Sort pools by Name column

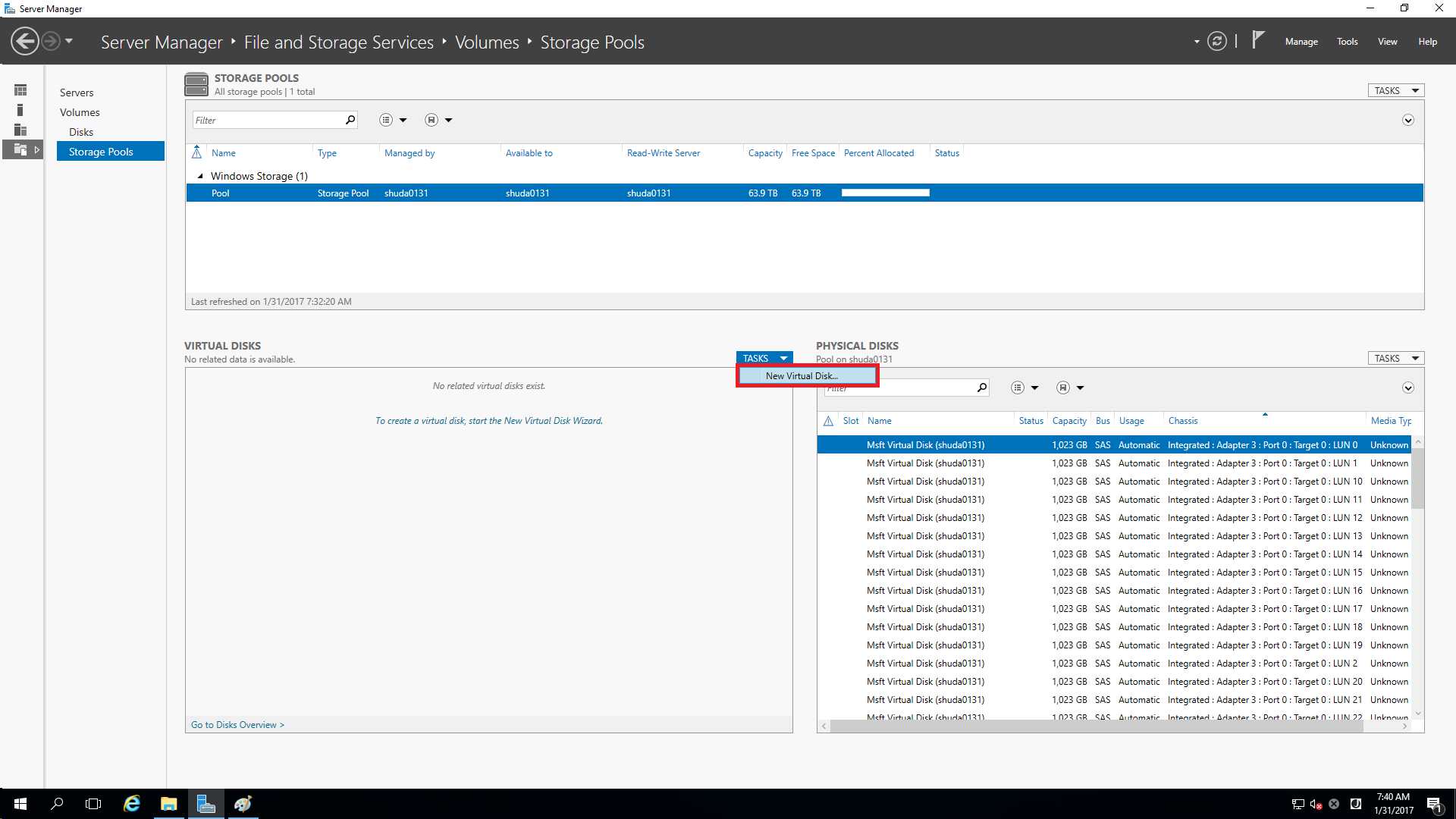224,153
